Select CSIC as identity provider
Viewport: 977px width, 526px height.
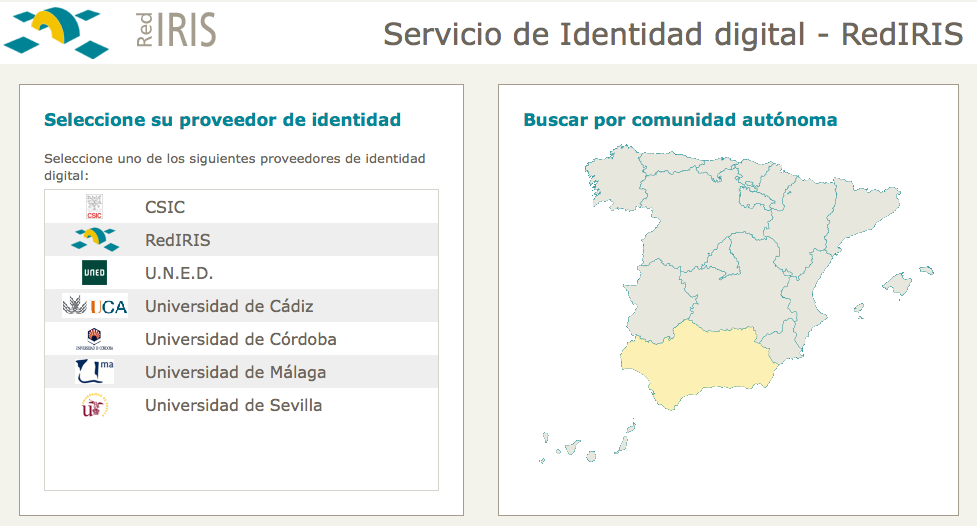(x=241, y=206)
